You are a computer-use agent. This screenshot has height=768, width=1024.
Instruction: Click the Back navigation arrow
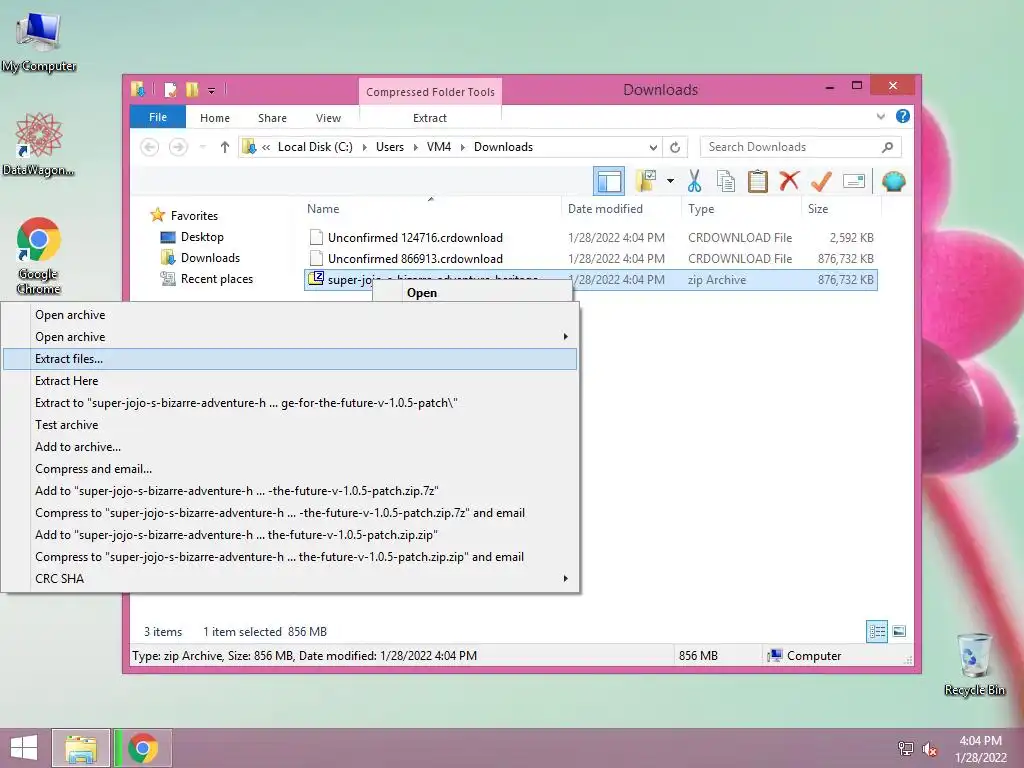pos(150,147)
